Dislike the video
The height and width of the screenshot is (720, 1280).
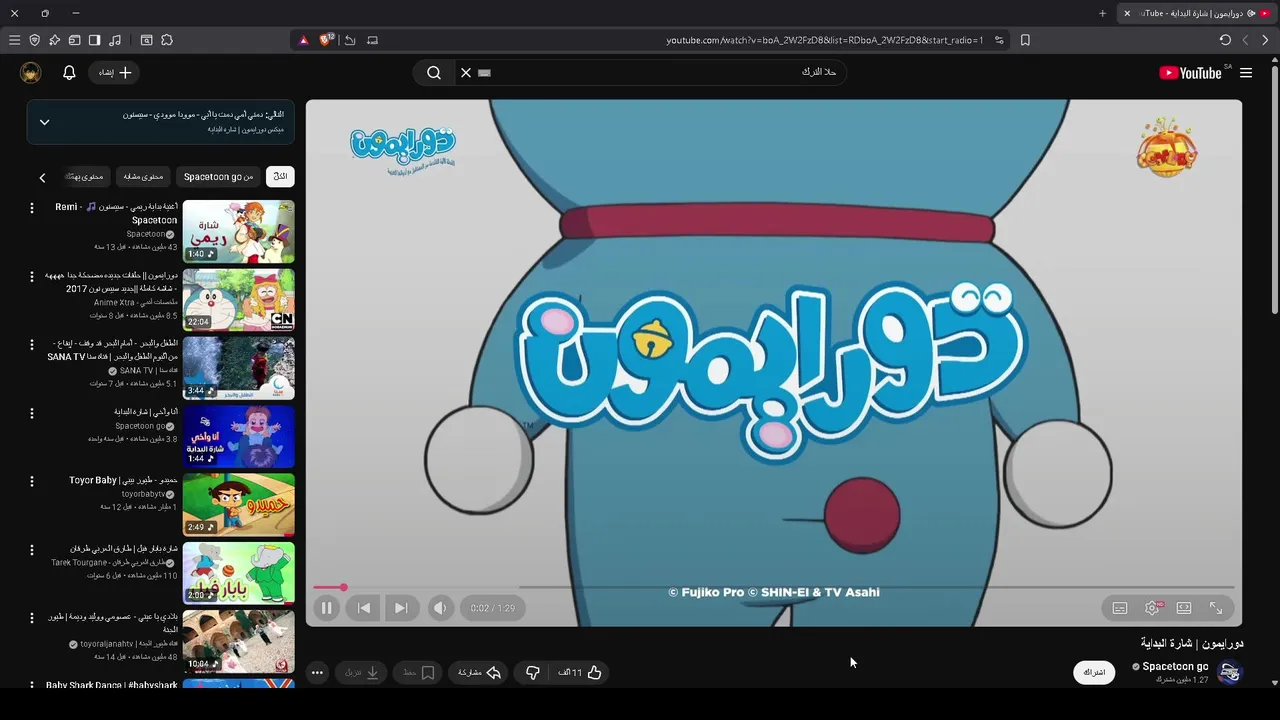pos(533,673)
